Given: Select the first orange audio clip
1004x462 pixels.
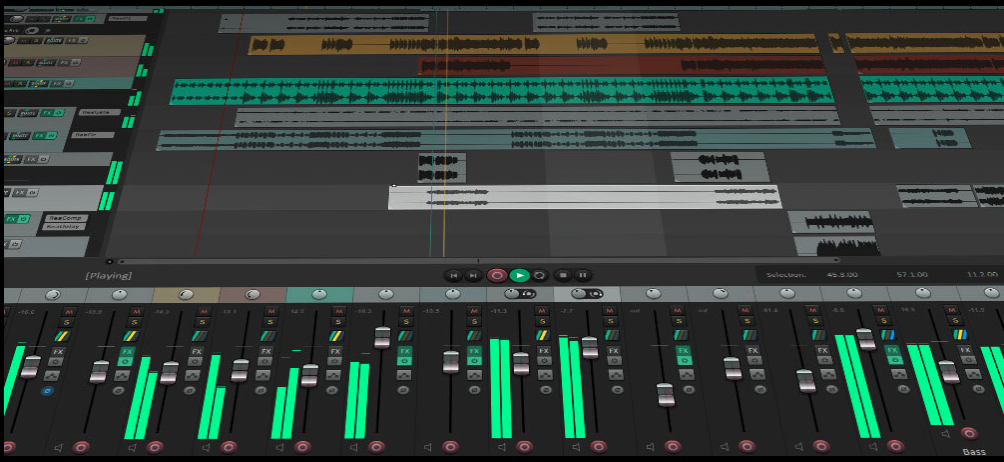Looking at the screenshot, I should pos(533,44).
